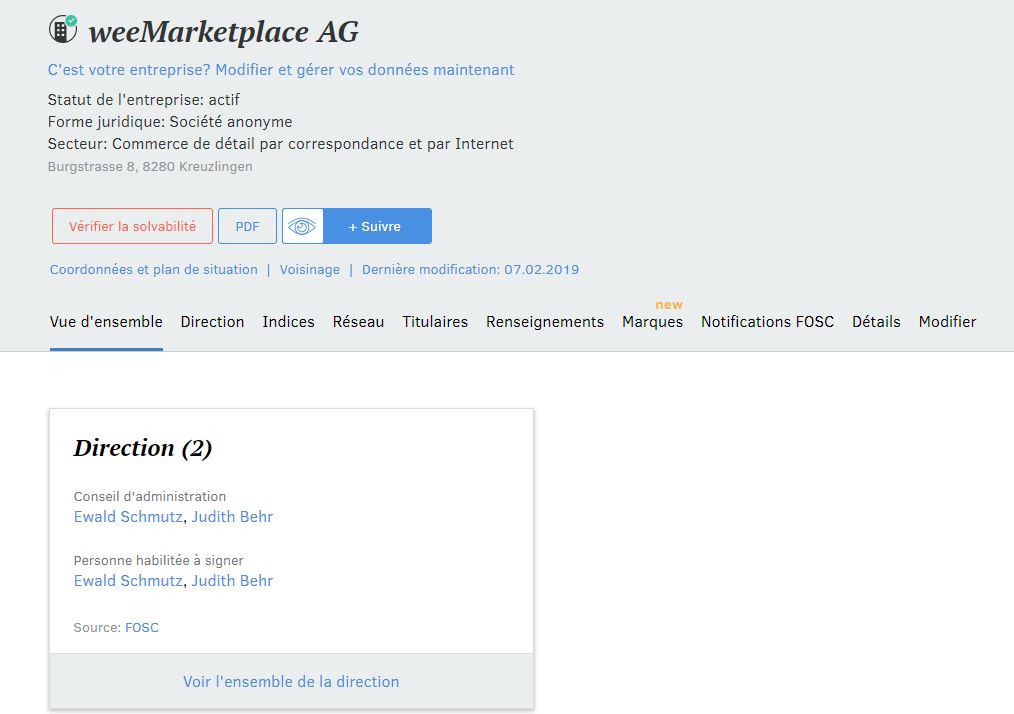Go to the Renseignements tab

[x=545, y=322]
